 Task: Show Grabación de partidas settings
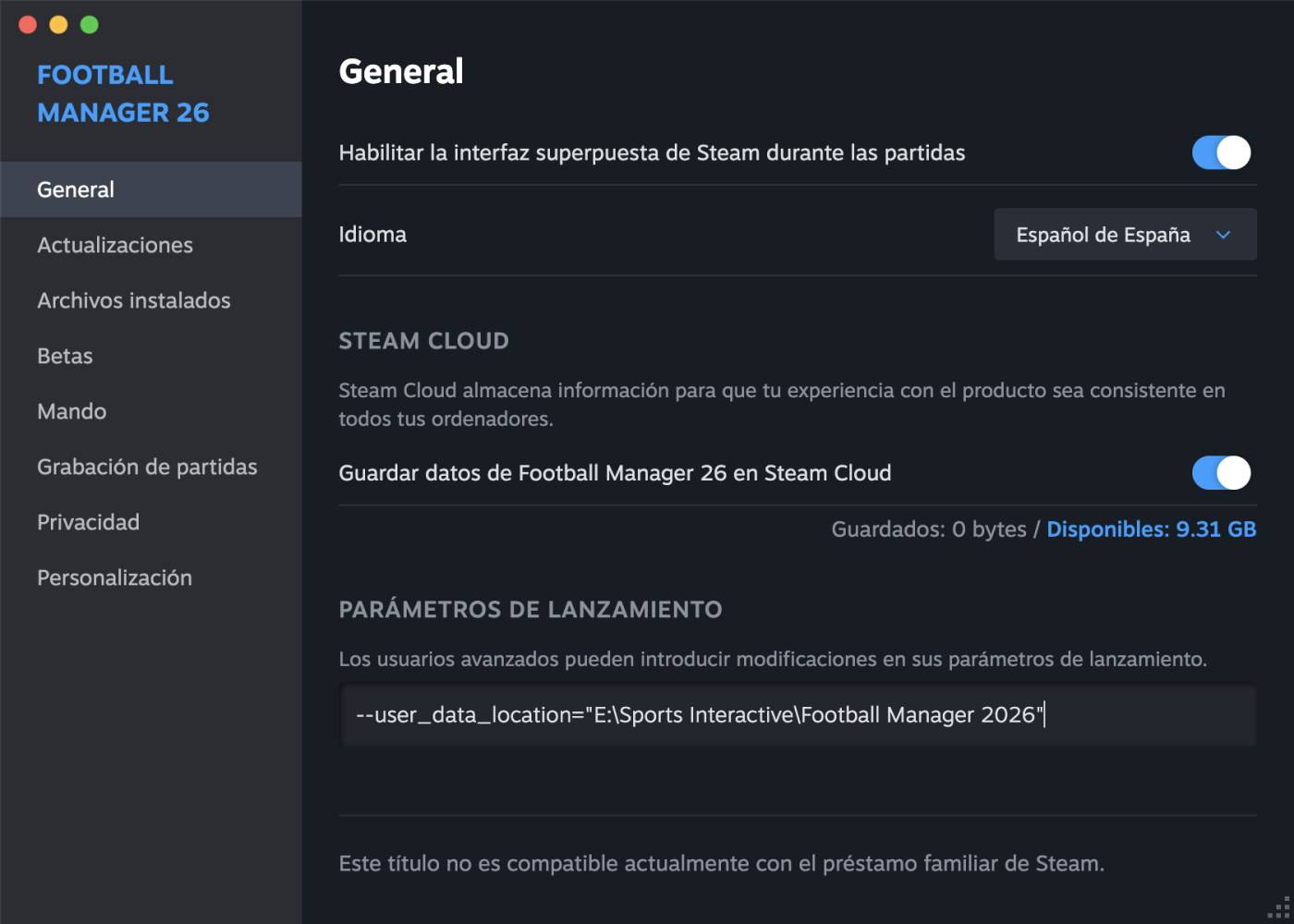[147, 467]
